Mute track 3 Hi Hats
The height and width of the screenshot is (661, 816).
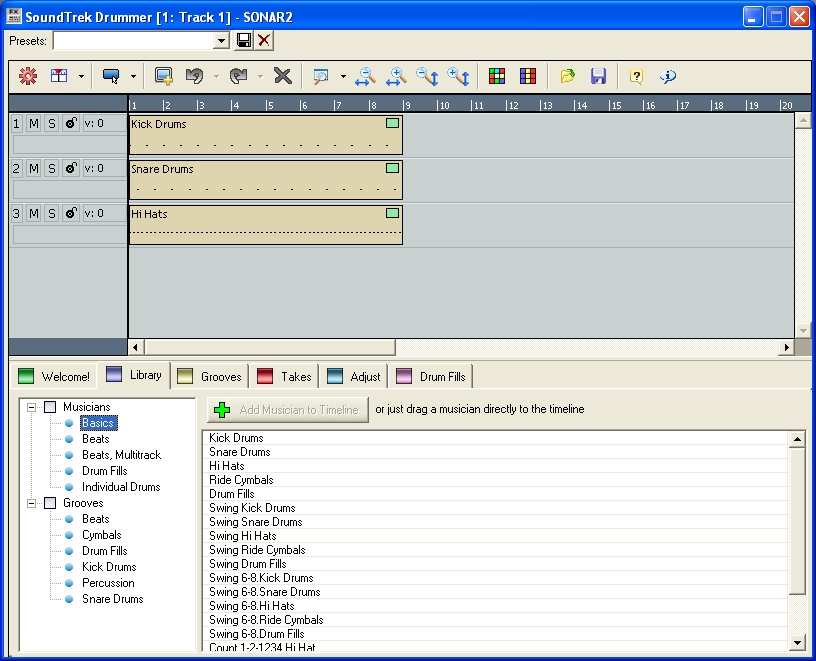point(34,213)
